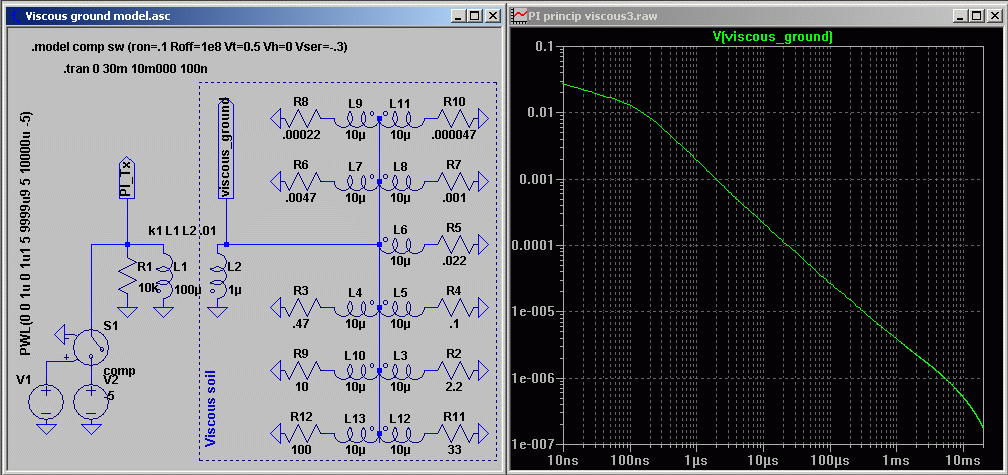This screenshot has height=475, width=1008.
Task: Select the S1 switch component
Action: click(91, 347)
